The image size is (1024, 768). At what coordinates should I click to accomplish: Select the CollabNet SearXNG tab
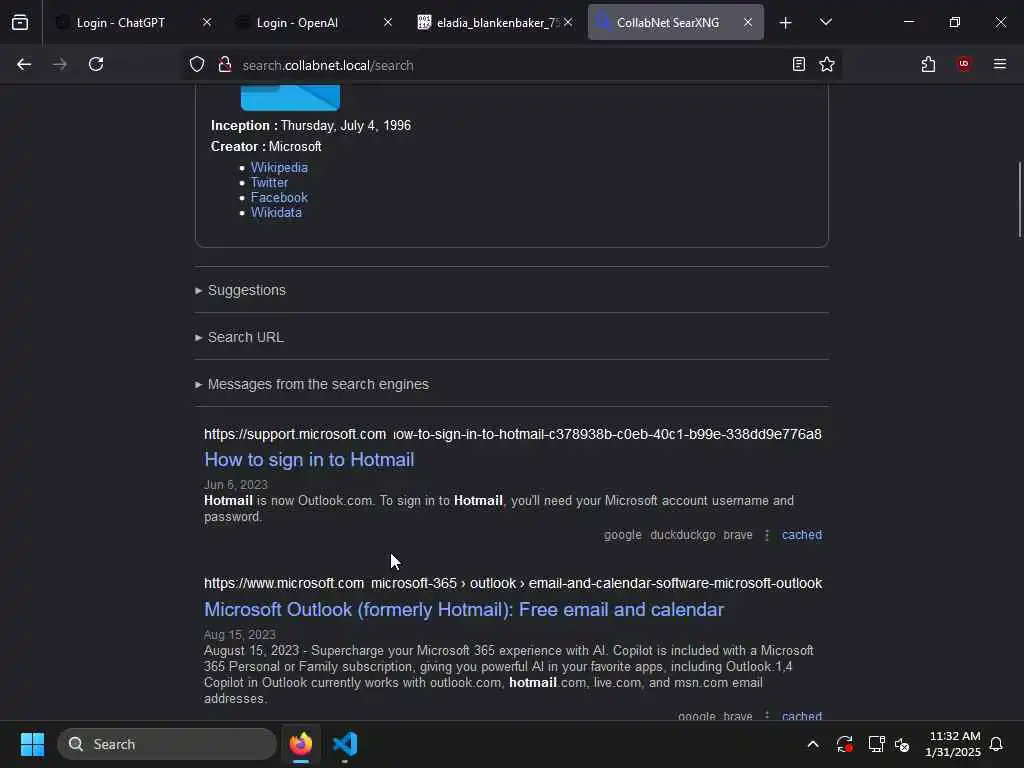click(x=675, y=22)
